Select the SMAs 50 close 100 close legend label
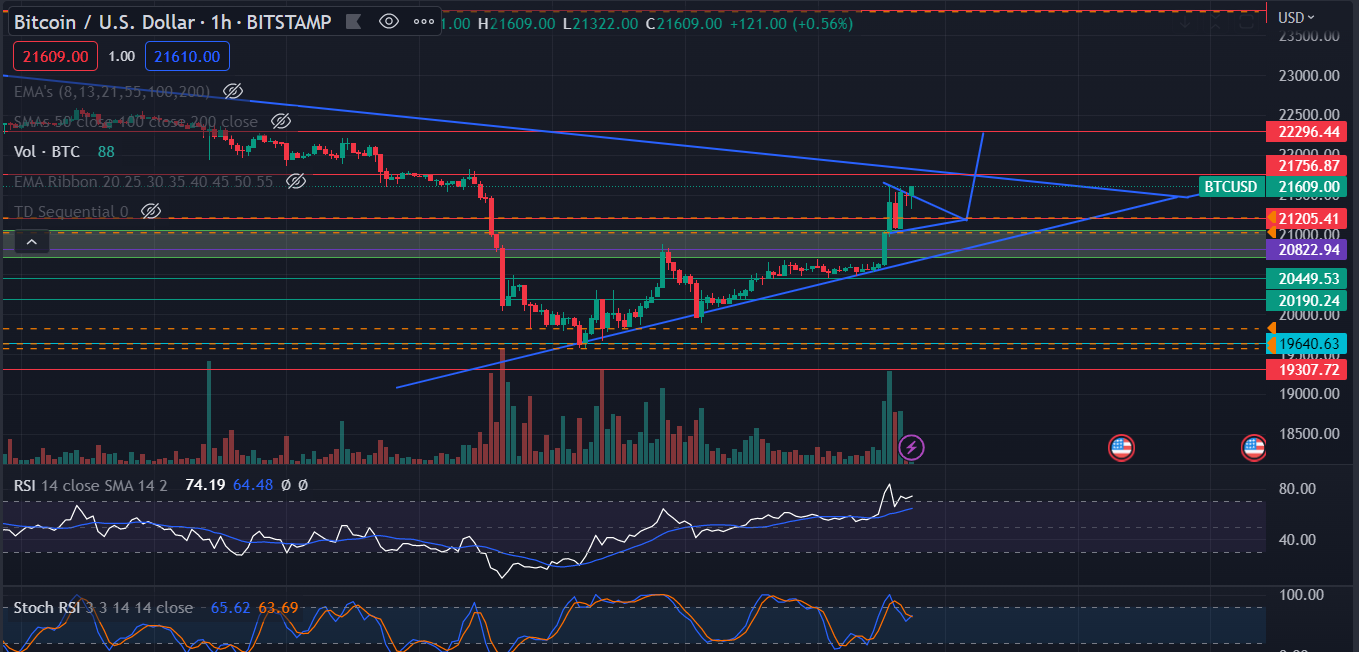This screenshot has height=652, width=1359. tap(136, 121)
